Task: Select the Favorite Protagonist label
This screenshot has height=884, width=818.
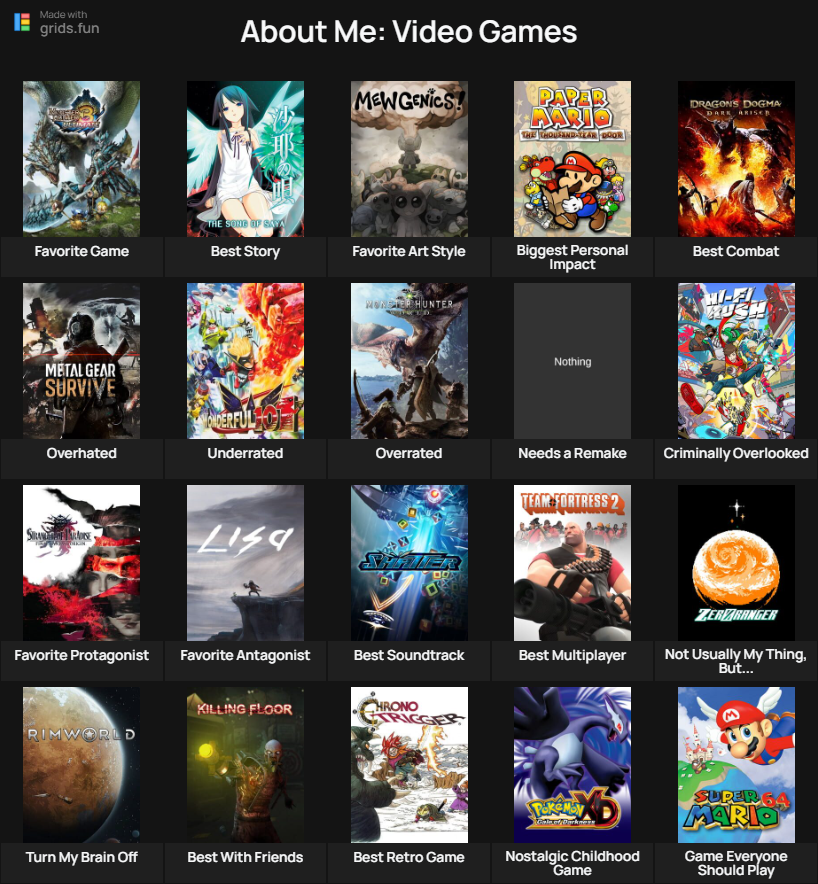Action: point(82,655)
